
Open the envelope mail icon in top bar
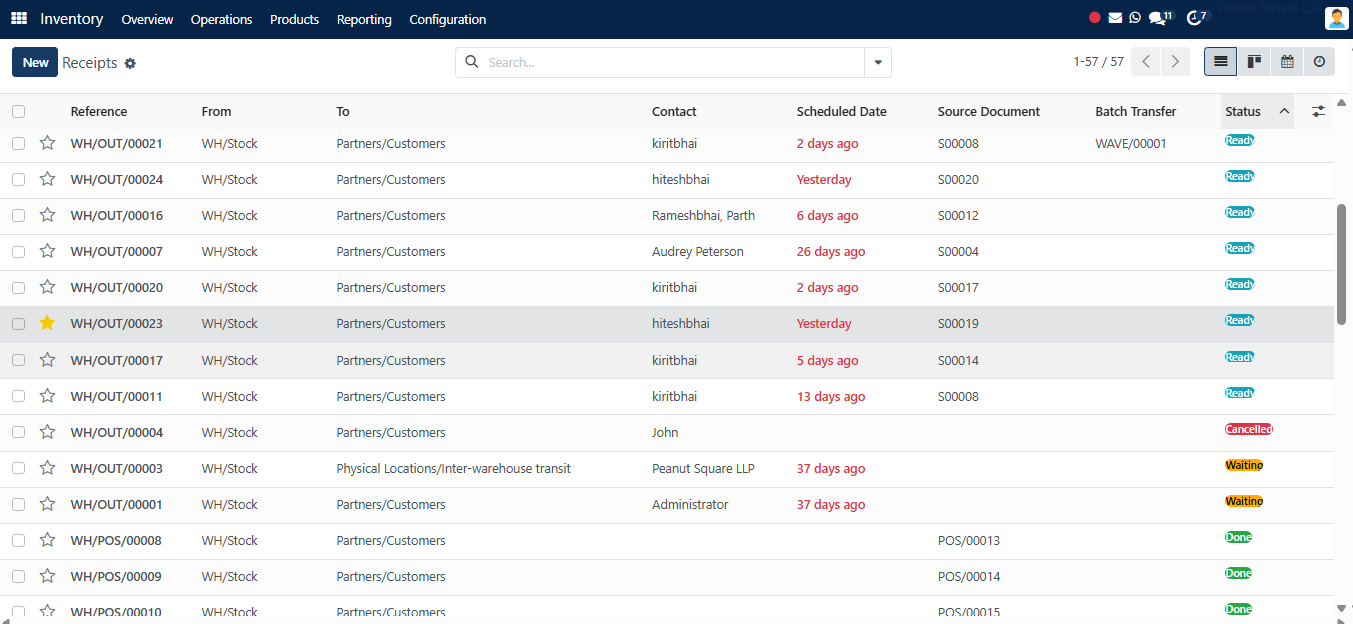click(1115, 18)
